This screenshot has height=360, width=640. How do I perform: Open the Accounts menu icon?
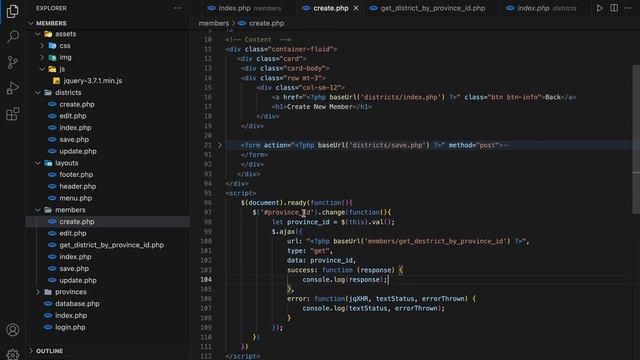click(13, 329)
